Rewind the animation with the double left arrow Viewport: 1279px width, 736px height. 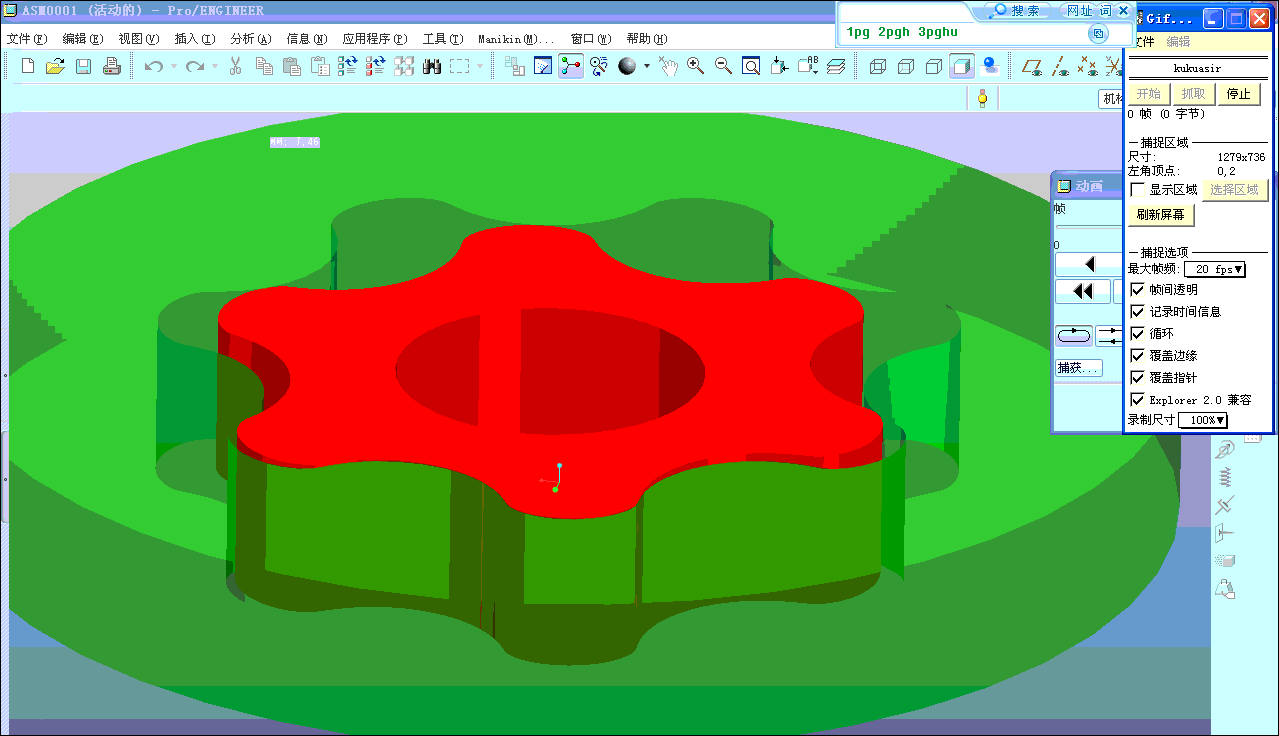(1082, 291)
